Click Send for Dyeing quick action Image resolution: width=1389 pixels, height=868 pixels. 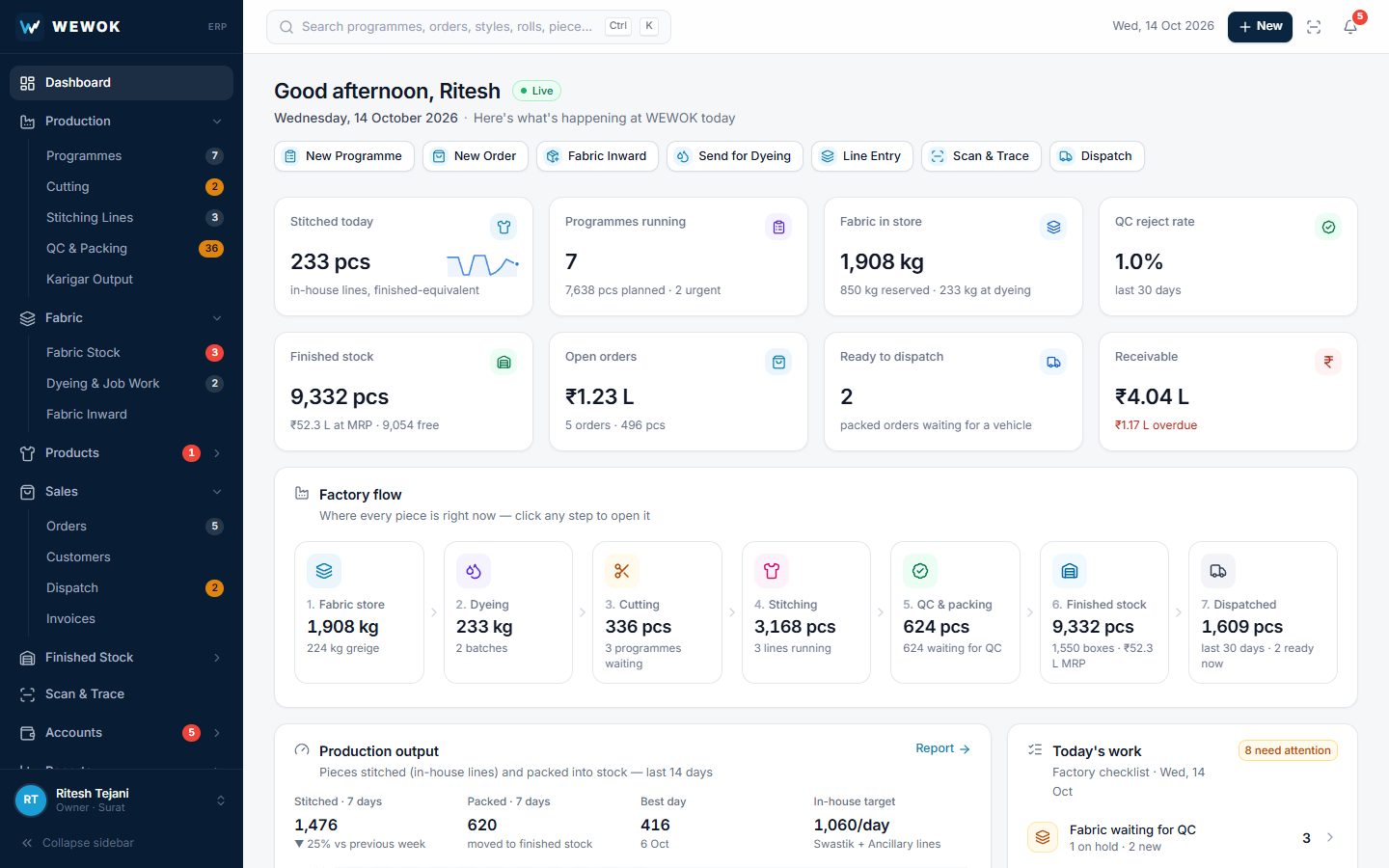click(x=735, y=156)
